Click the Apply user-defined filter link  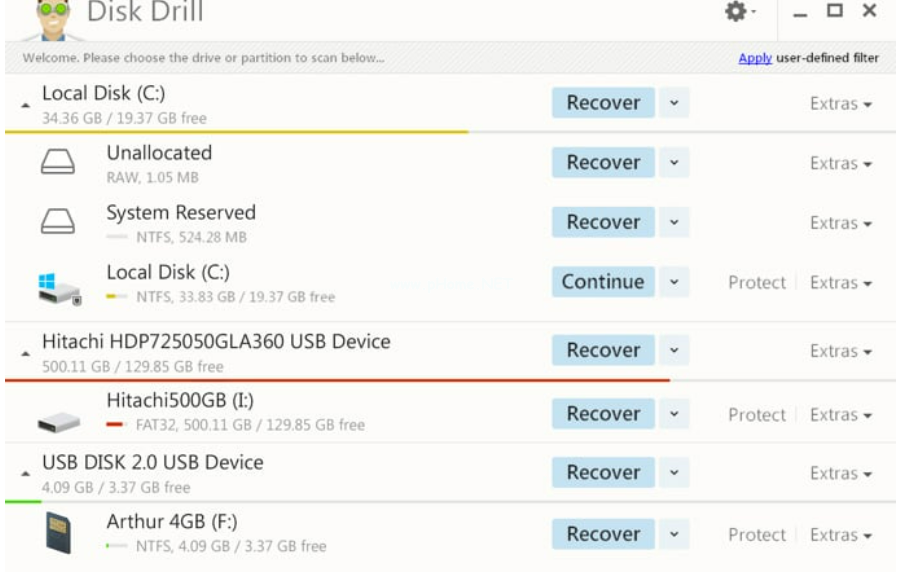754,58
